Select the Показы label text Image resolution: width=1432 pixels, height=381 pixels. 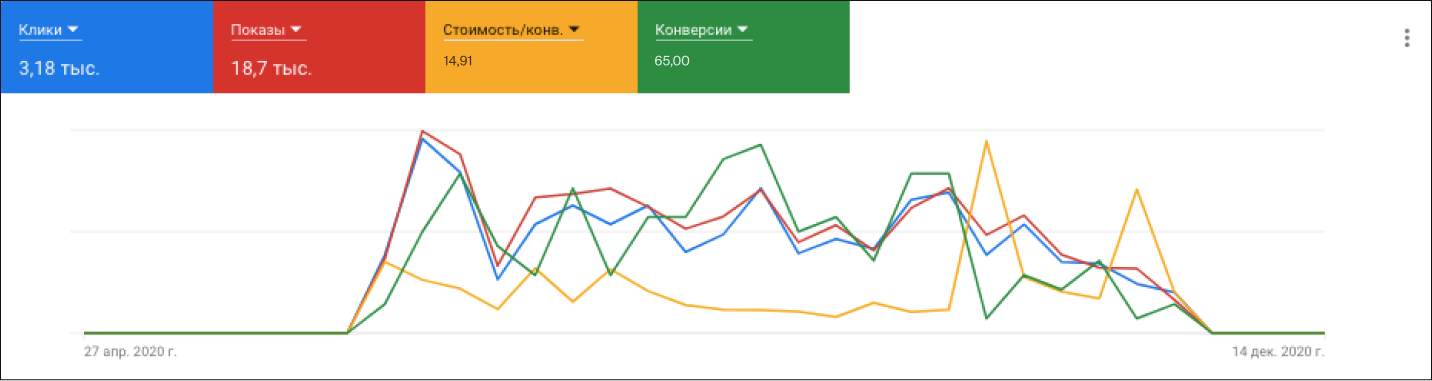point(258,30)
